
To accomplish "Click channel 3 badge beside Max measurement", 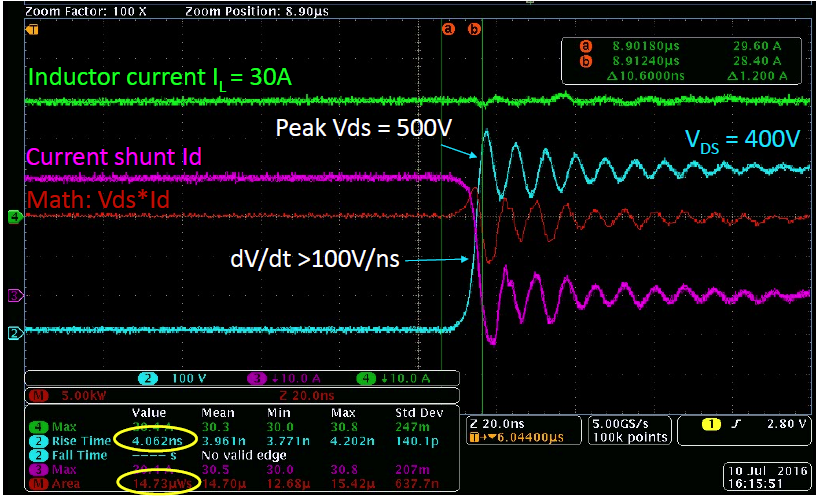I will click(x=38, y=469).
